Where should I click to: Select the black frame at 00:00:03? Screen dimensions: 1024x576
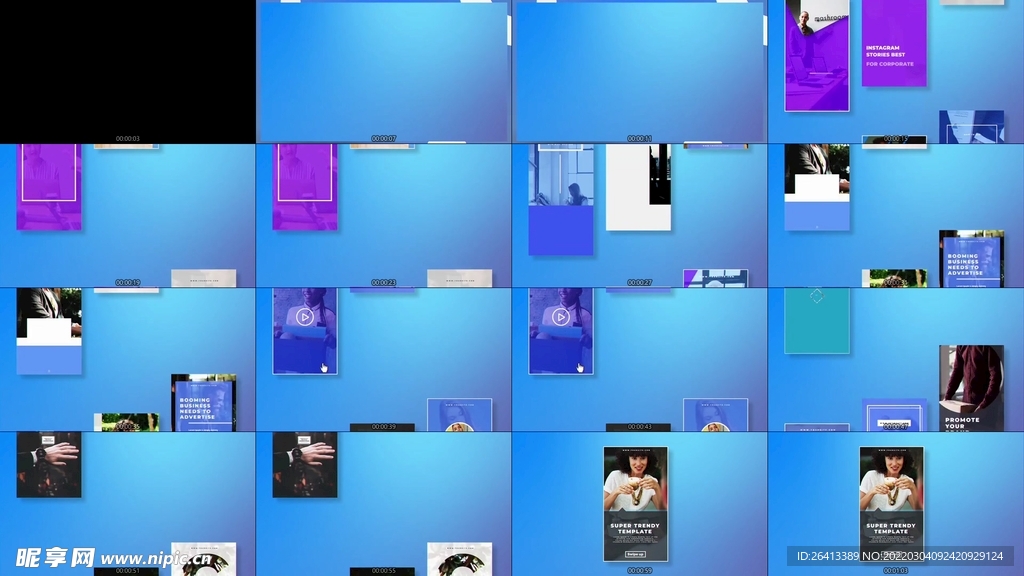tap(128, 68)
